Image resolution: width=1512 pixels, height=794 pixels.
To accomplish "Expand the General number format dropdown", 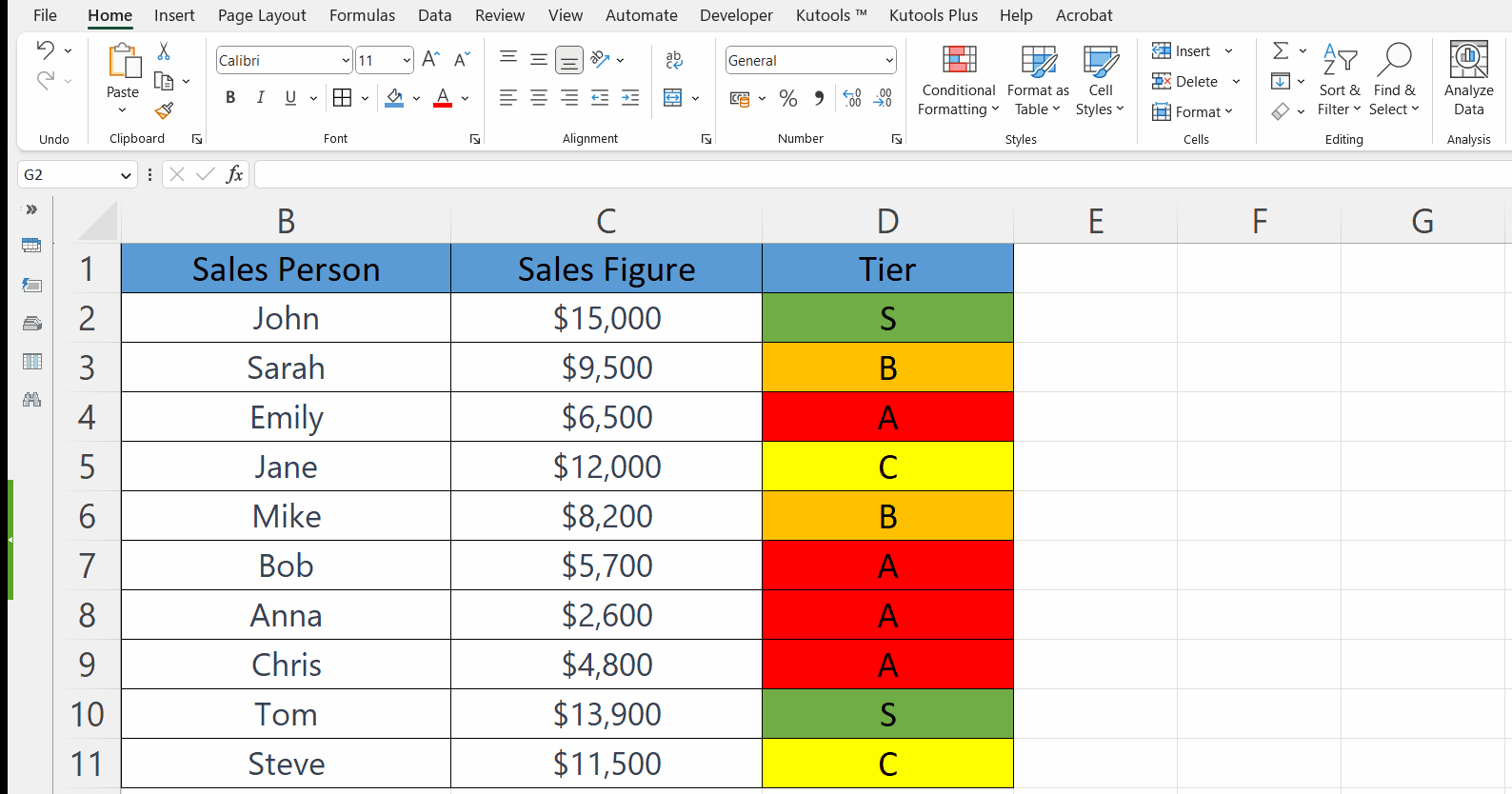I will click(889, 61).
